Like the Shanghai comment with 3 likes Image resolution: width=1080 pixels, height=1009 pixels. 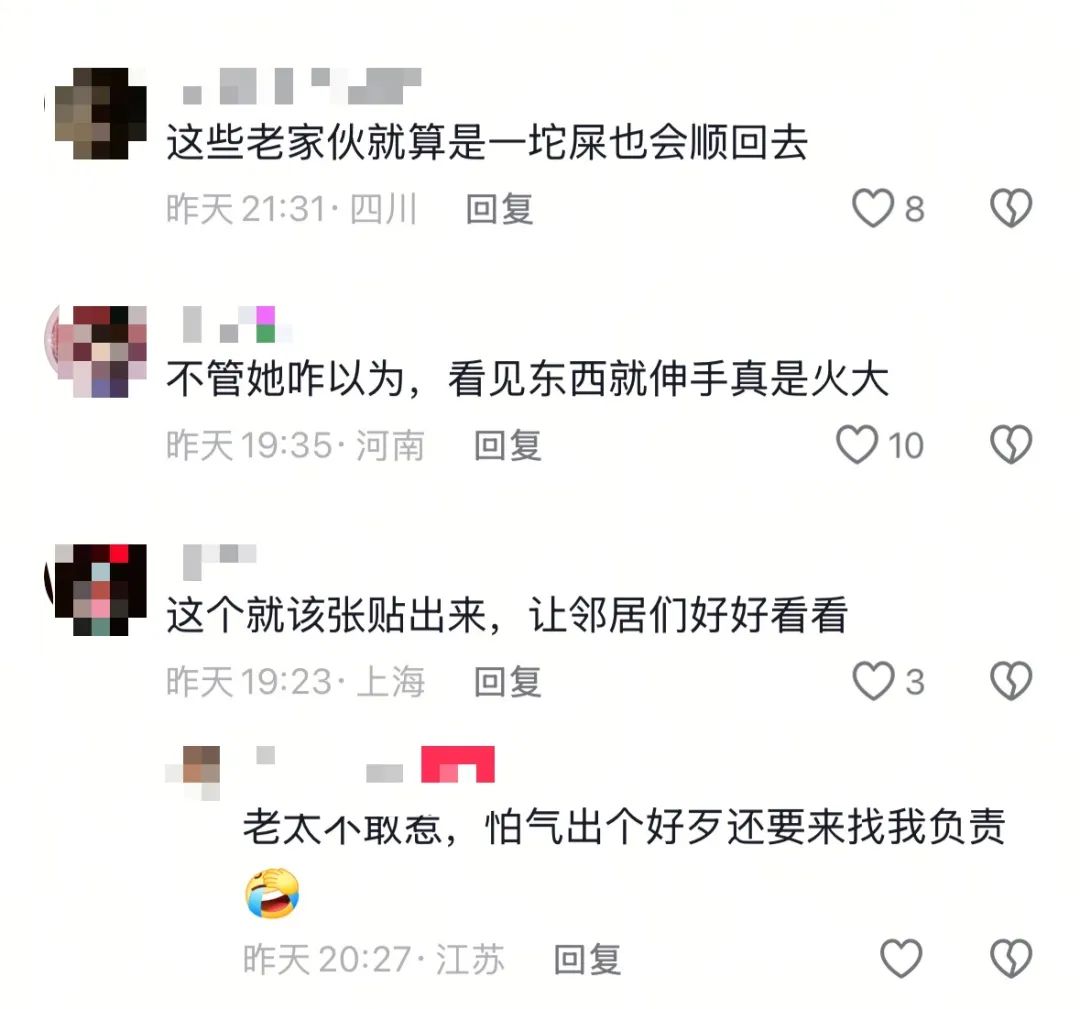point(873,681)
